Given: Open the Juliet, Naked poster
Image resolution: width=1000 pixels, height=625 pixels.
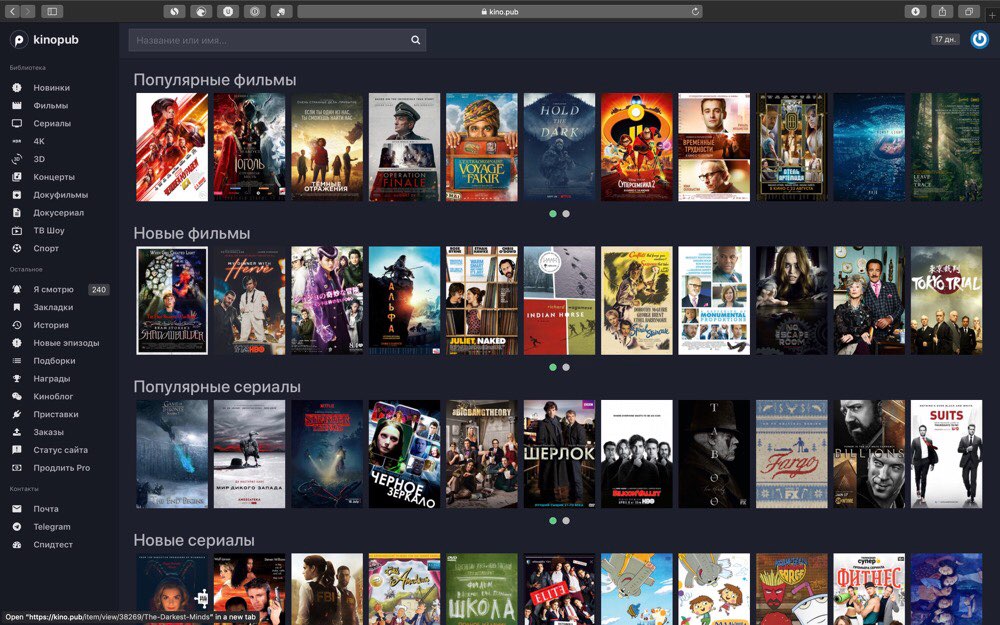Looking at the screenshot, I should point(482,300).
